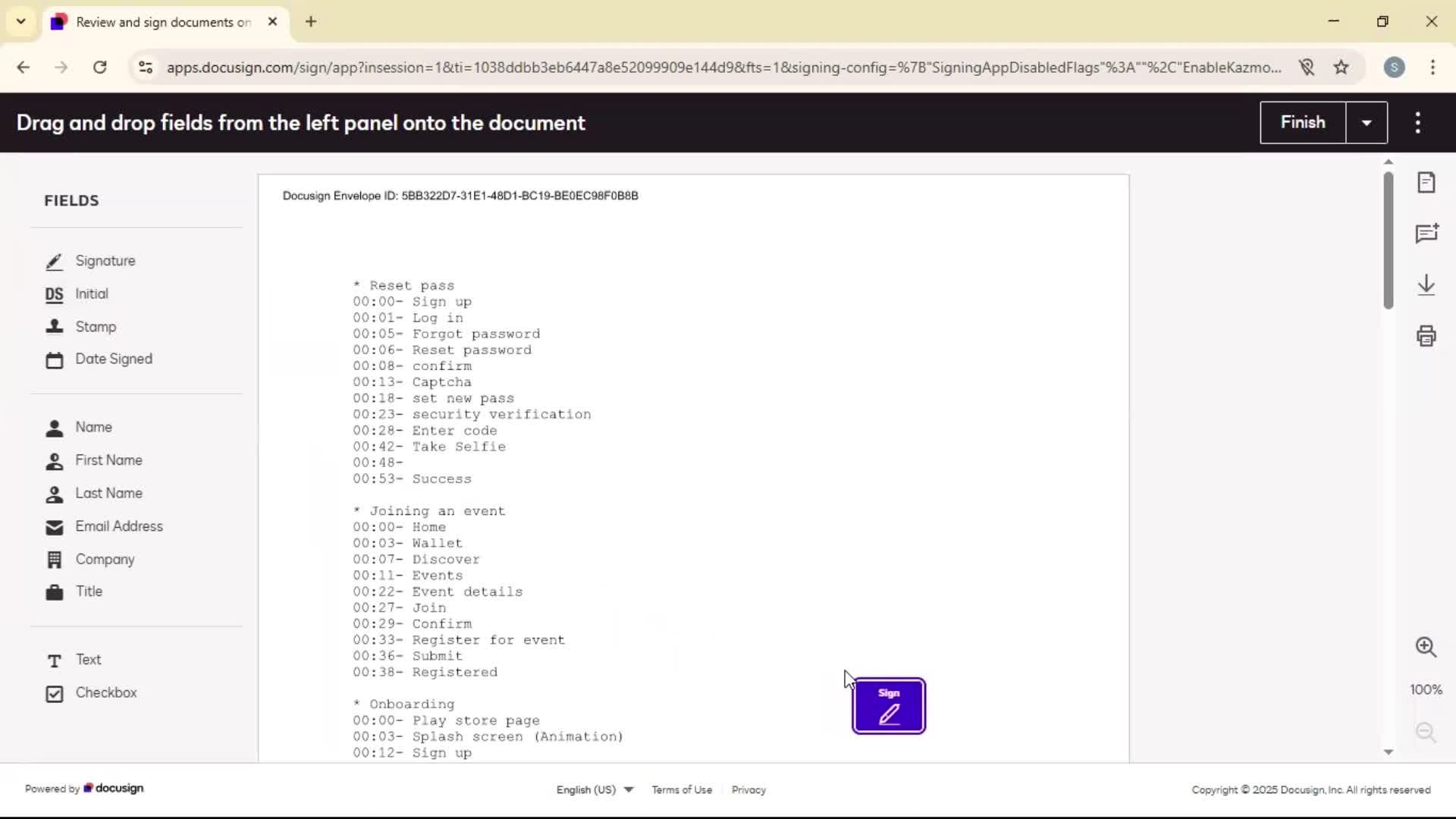Viewport: 1456px width, 819px height.
Task: Open the comments panel icon
Action: 1426,234
